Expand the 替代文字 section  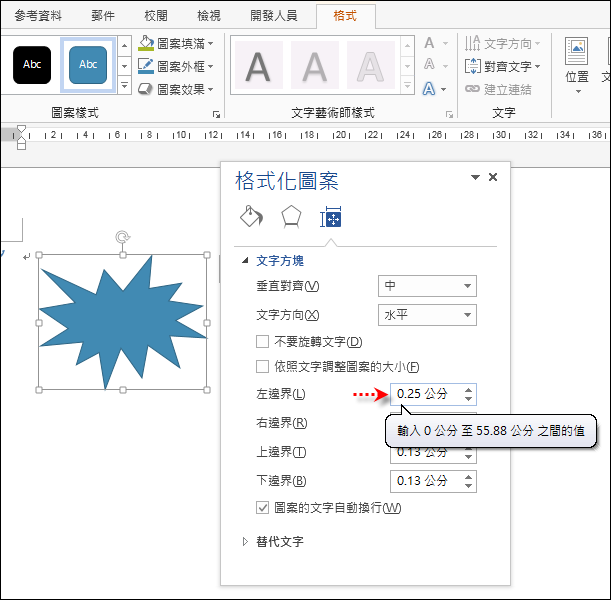pos(245,542)
